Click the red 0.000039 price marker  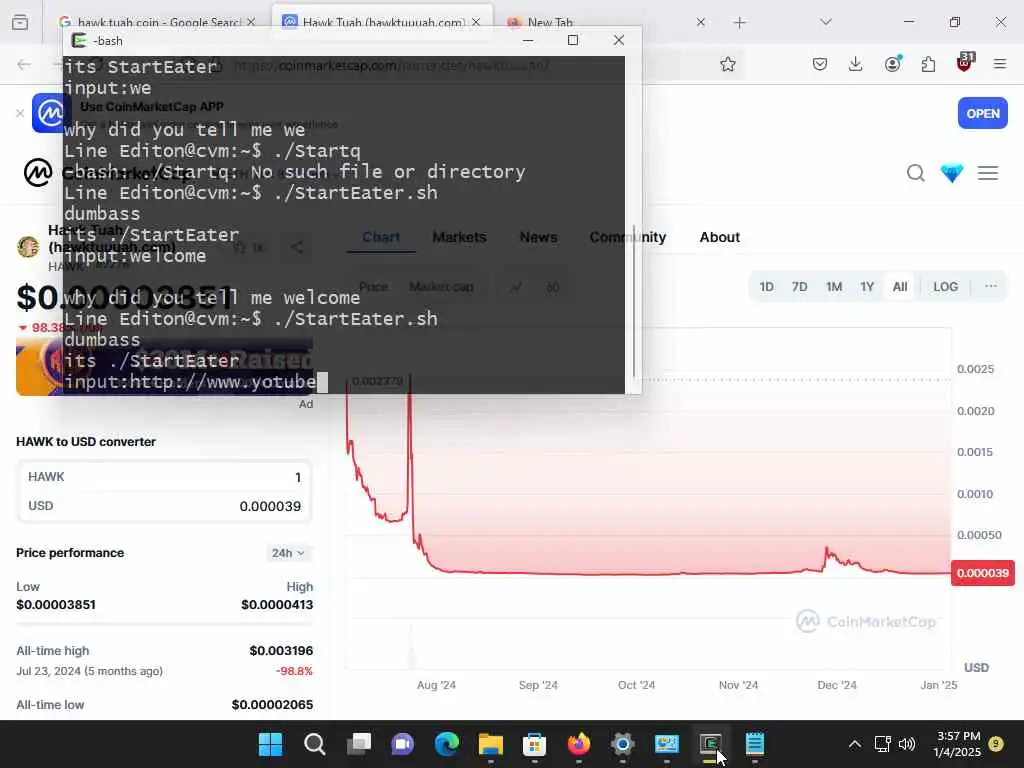coord(982,573)
